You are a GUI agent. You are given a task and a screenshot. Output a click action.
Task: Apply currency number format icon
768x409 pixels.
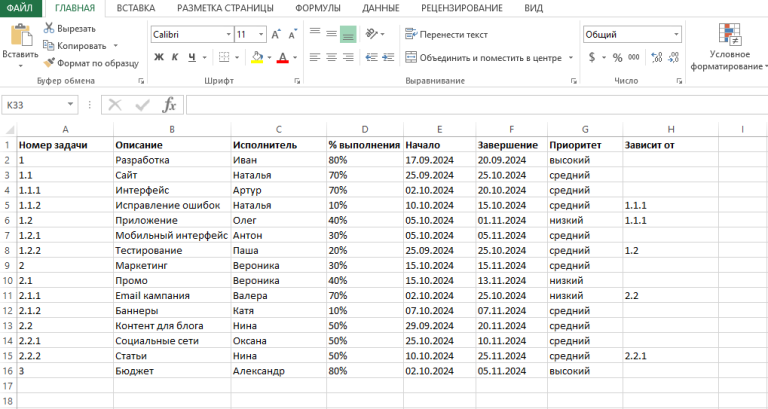click(x=591, y=58)
